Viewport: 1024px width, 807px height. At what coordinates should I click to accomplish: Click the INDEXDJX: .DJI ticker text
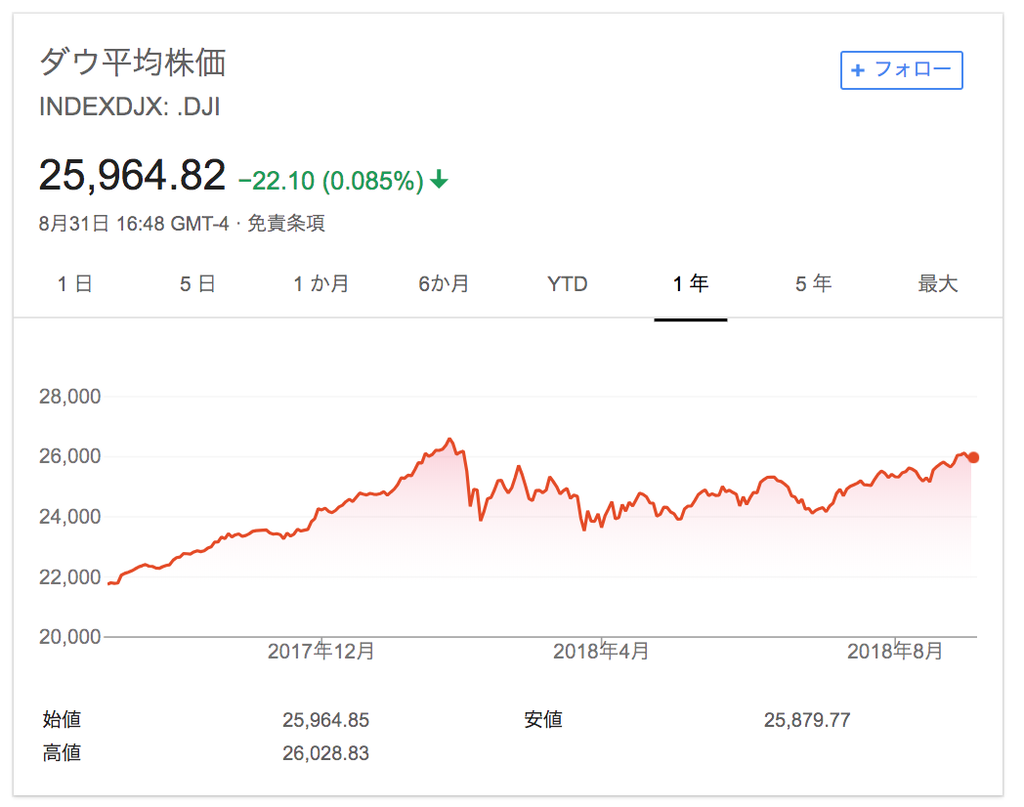point(129,106)
